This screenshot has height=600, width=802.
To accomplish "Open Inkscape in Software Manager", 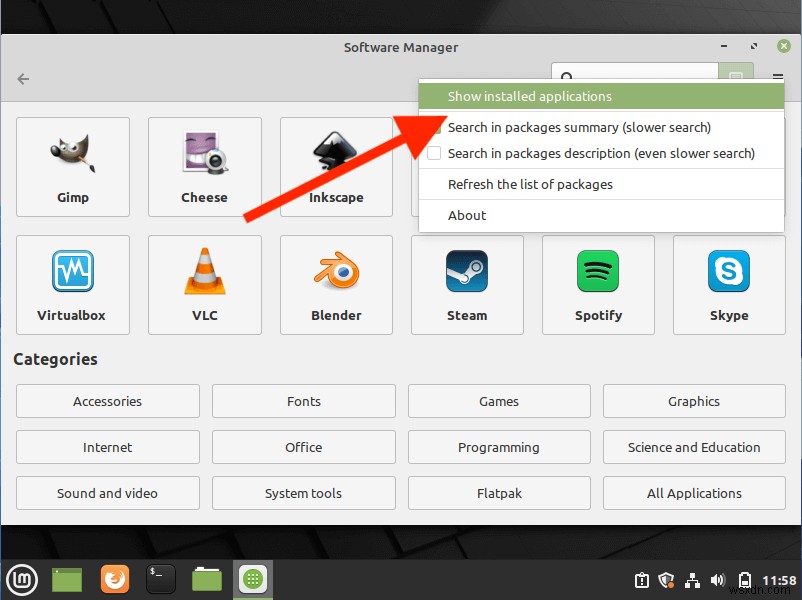I will tap(336, 166).
